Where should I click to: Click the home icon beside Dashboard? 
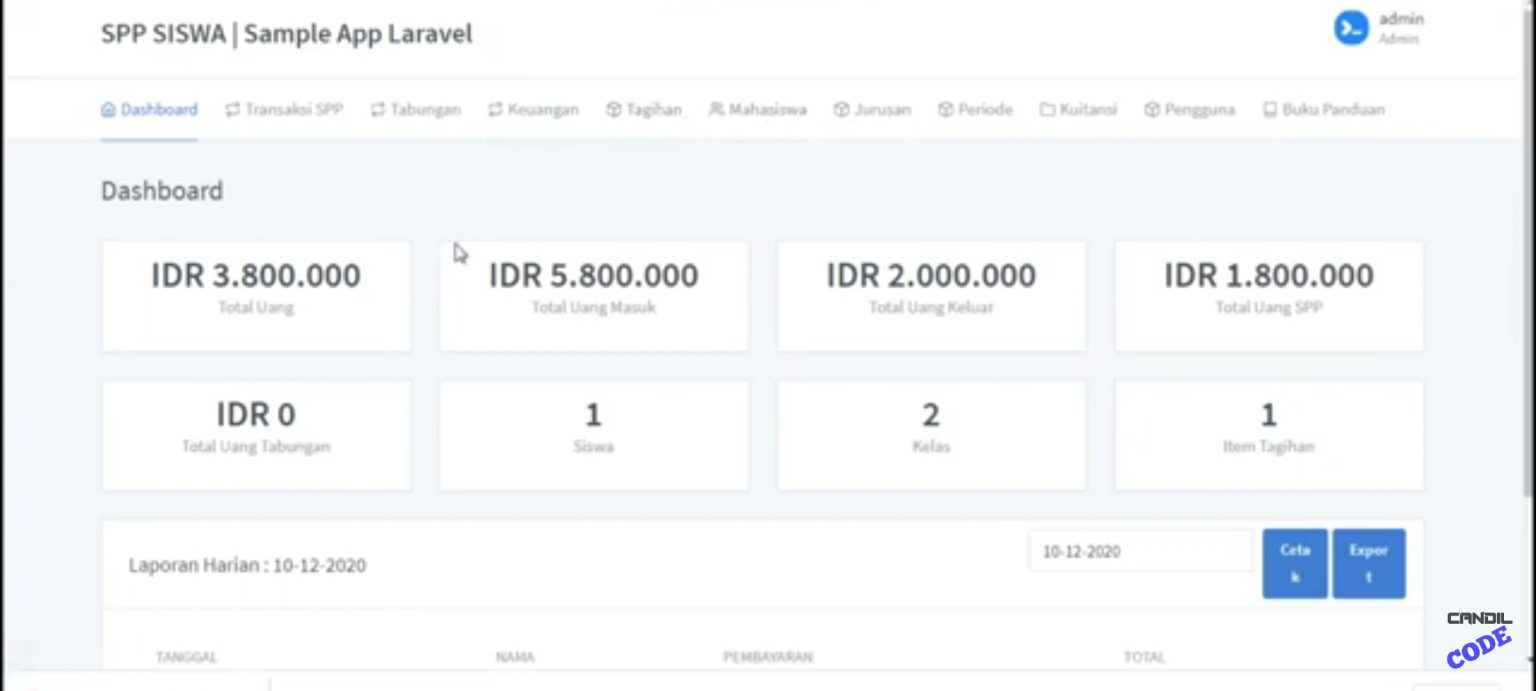coord(108,110)
